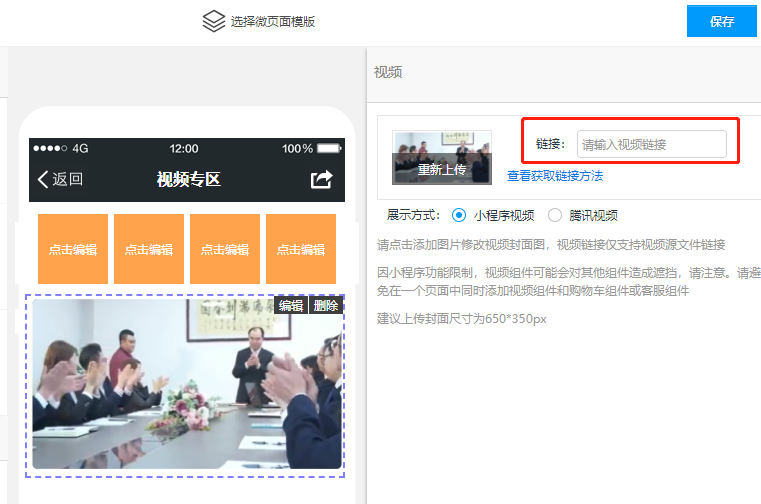Click the 视频 panel heading
The image size is (761, 504).
pyautogui.click(x=388, y=72)
